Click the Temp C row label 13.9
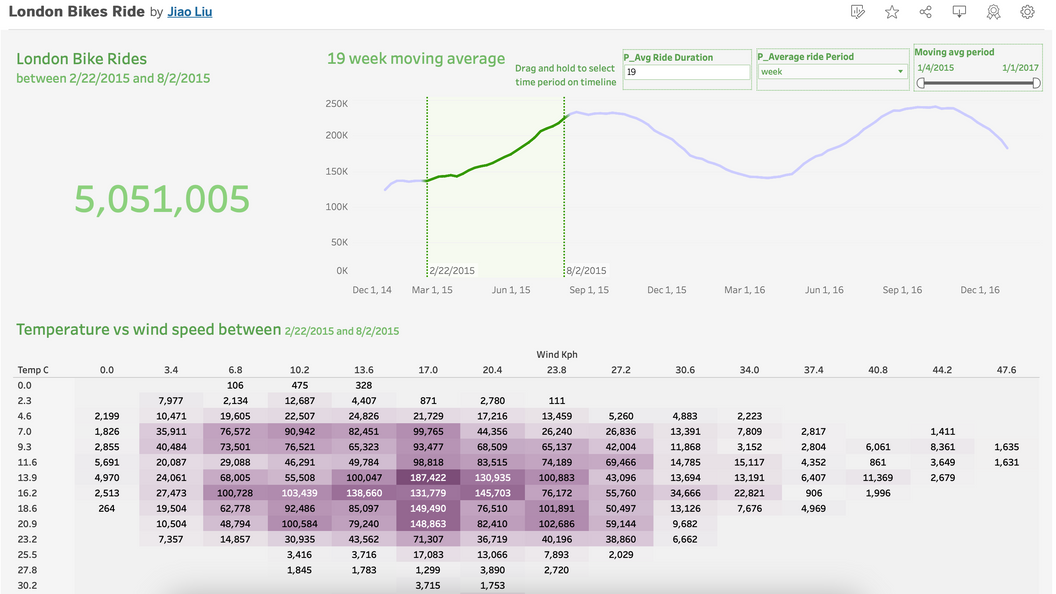 (27, 477)
